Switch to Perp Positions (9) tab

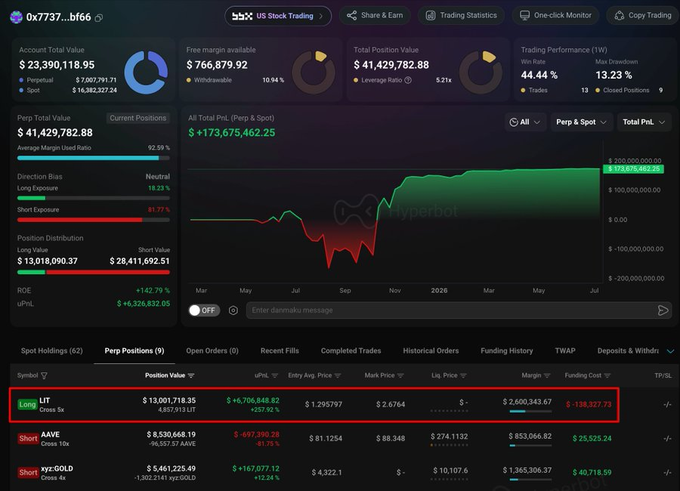[134, 350]
